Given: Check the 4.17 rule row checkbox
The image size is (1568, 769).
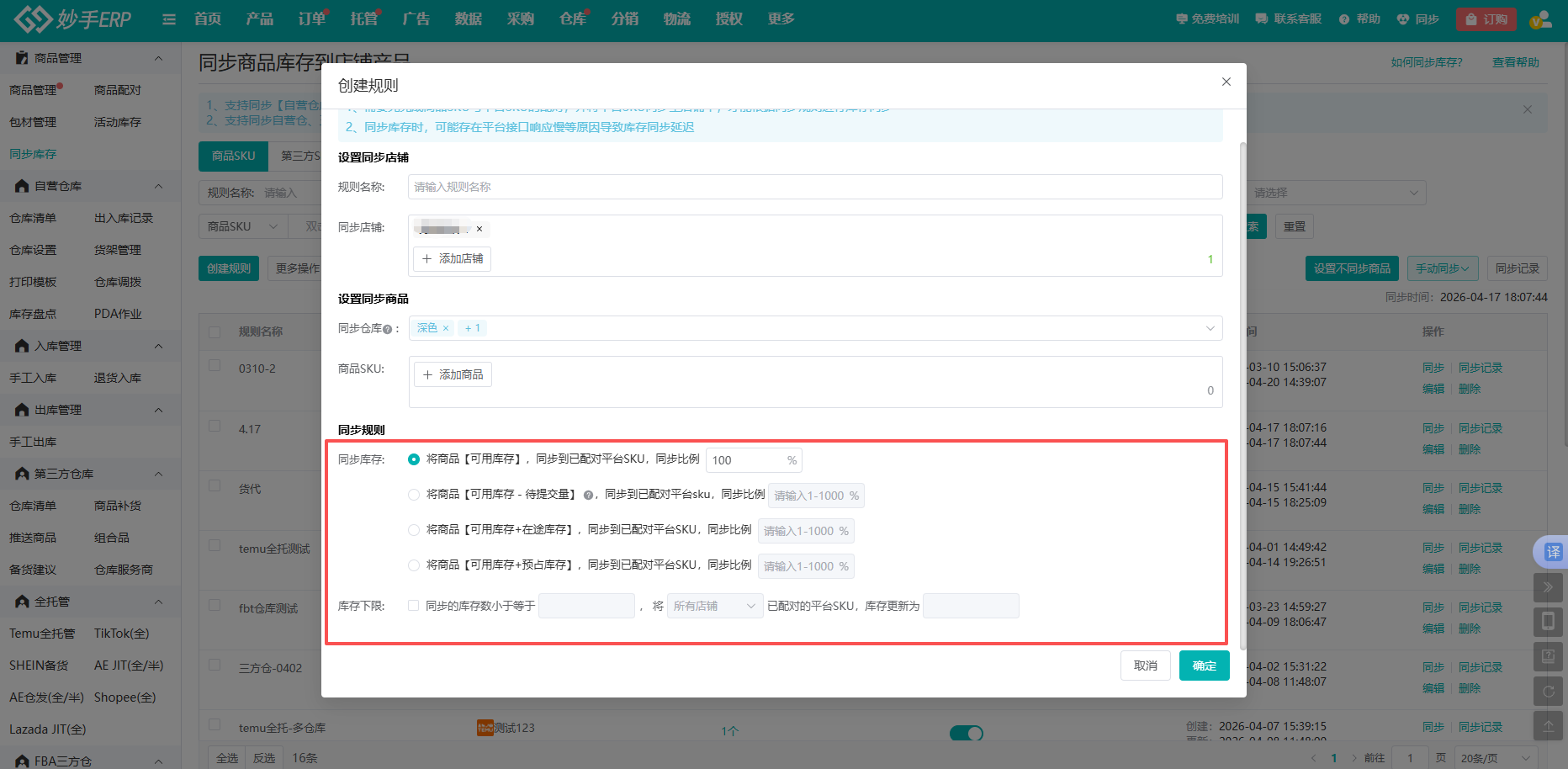Looking at the screenshot, I should pyautogui.click(x=215, y=426).
